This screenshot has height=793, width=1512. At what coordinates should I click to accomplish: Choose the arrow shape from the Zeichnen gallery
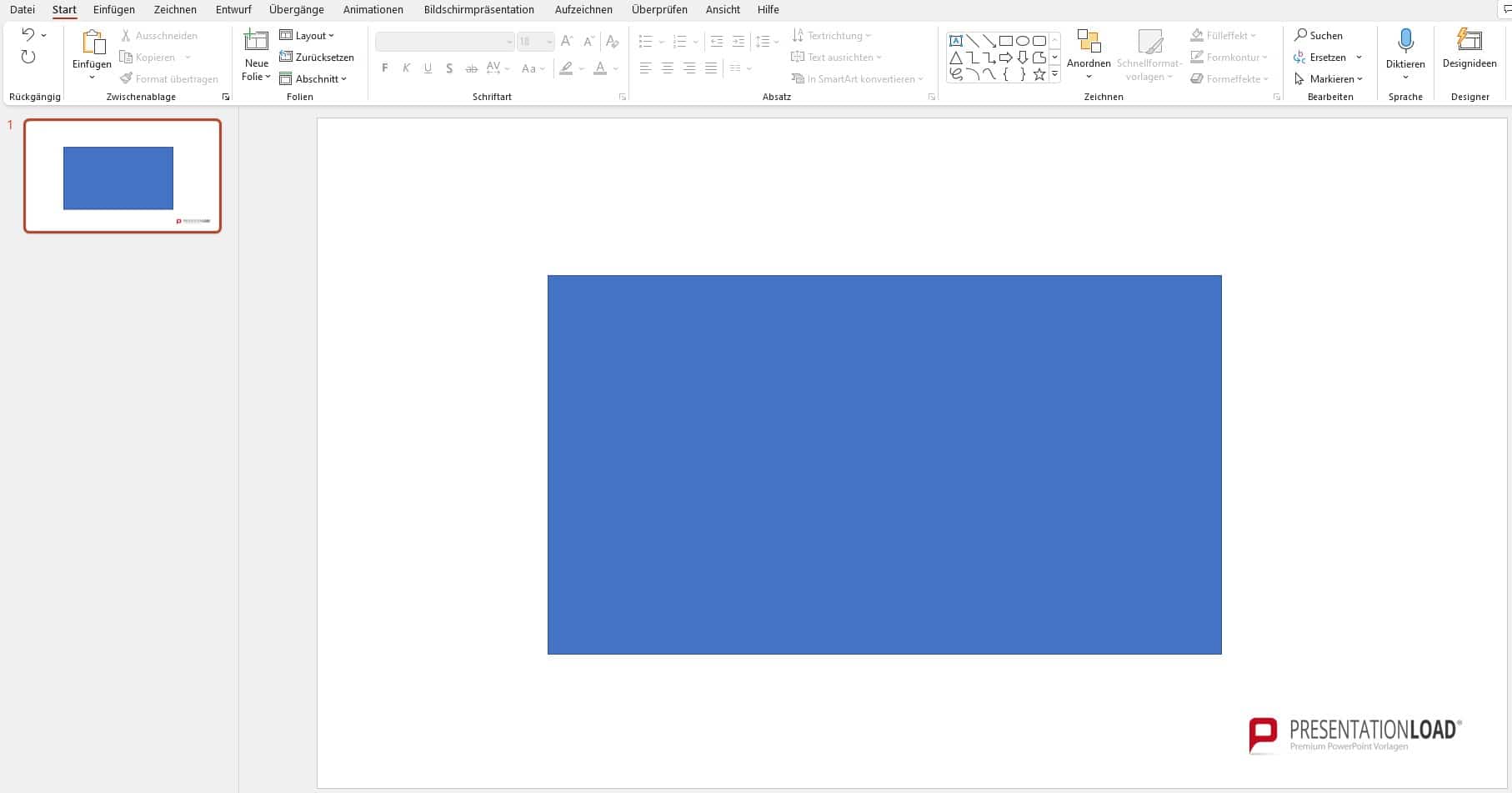tap(1006, 58)
